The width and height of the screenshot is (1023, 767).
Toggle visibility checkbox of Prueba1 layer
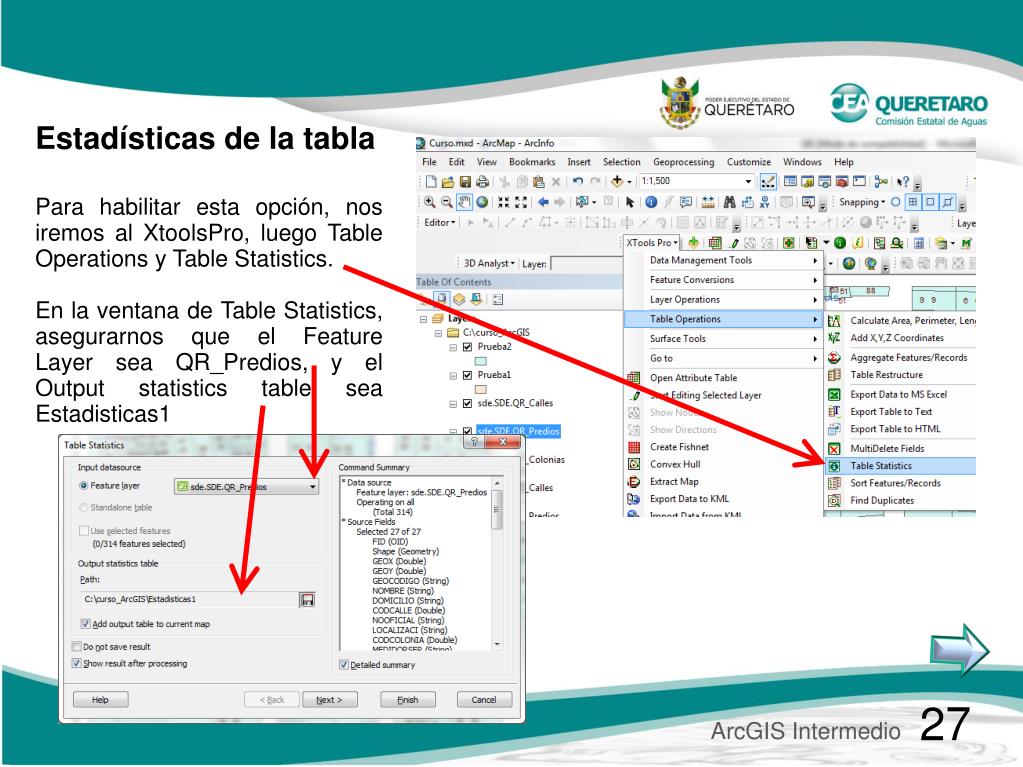coord(467,375)
